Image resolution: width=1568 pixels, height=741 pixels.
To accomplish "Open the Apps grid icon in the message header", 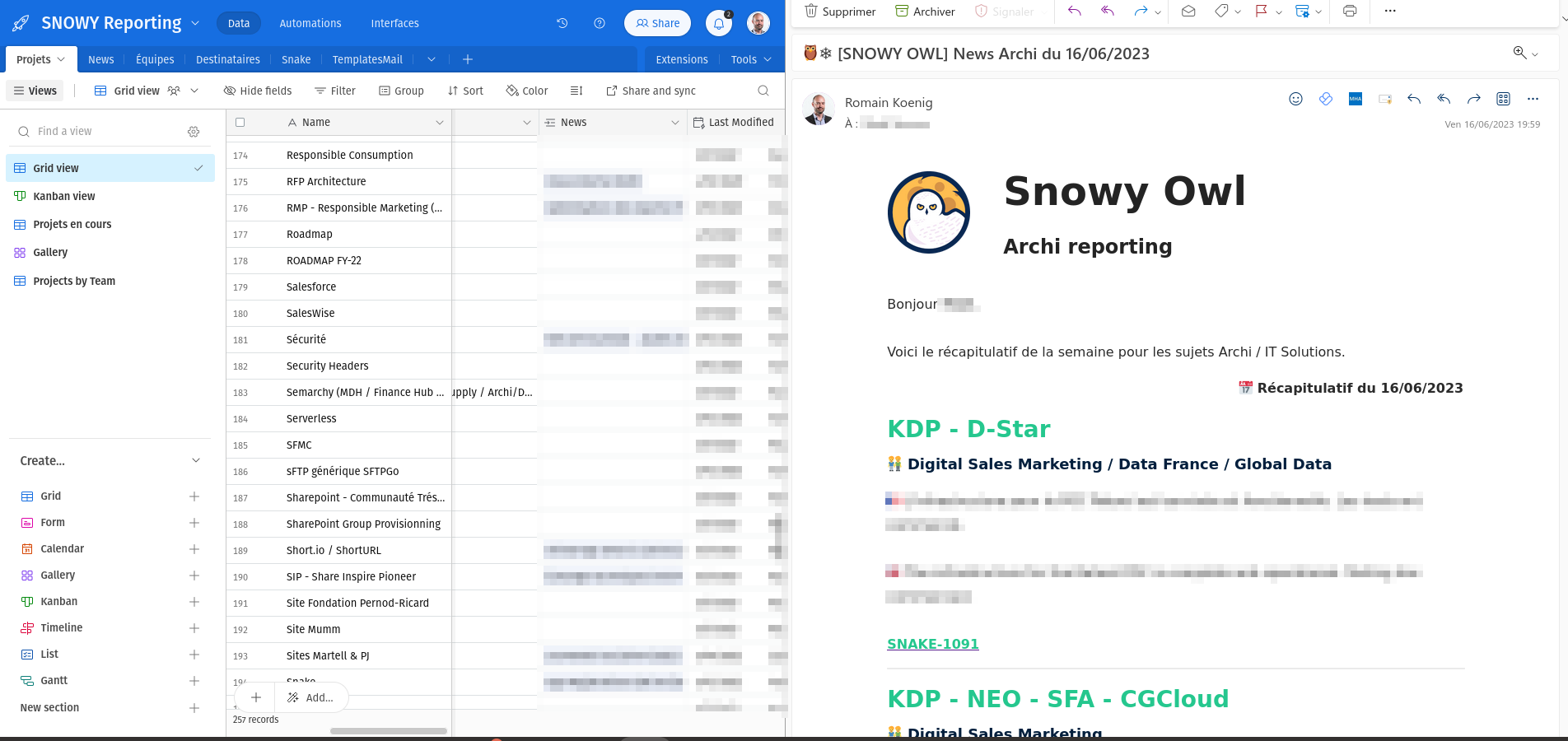I will tap(1504, 99).
